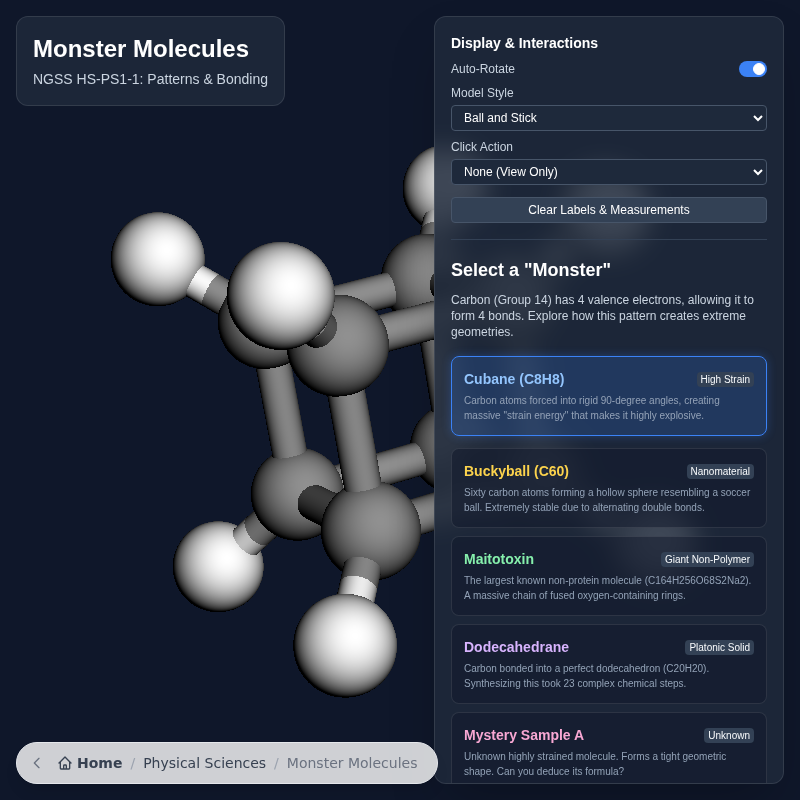Open the Click Action combo box

[x=608, y=172]
